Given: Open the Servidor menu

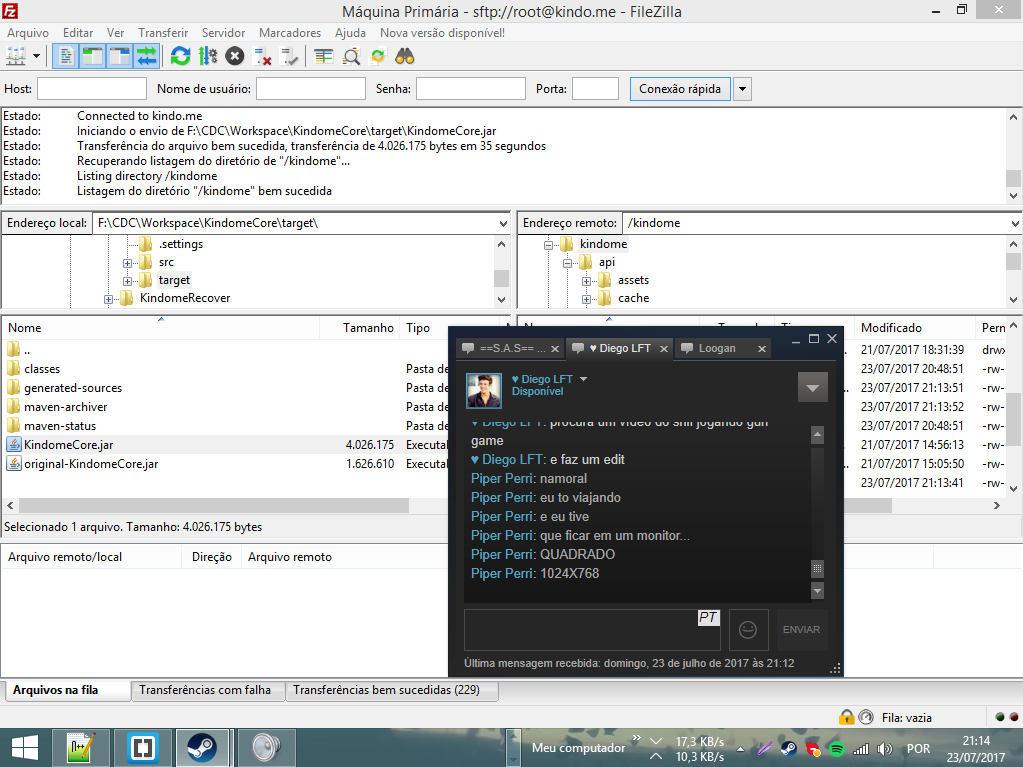Looking at the screenshot, I should pos(223,33).
